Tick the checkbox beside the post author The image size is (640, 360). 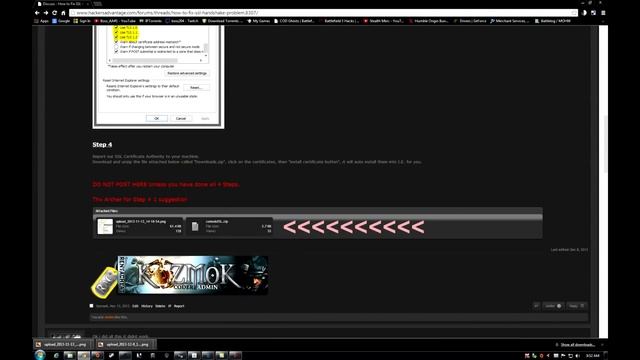click(91, 306)
